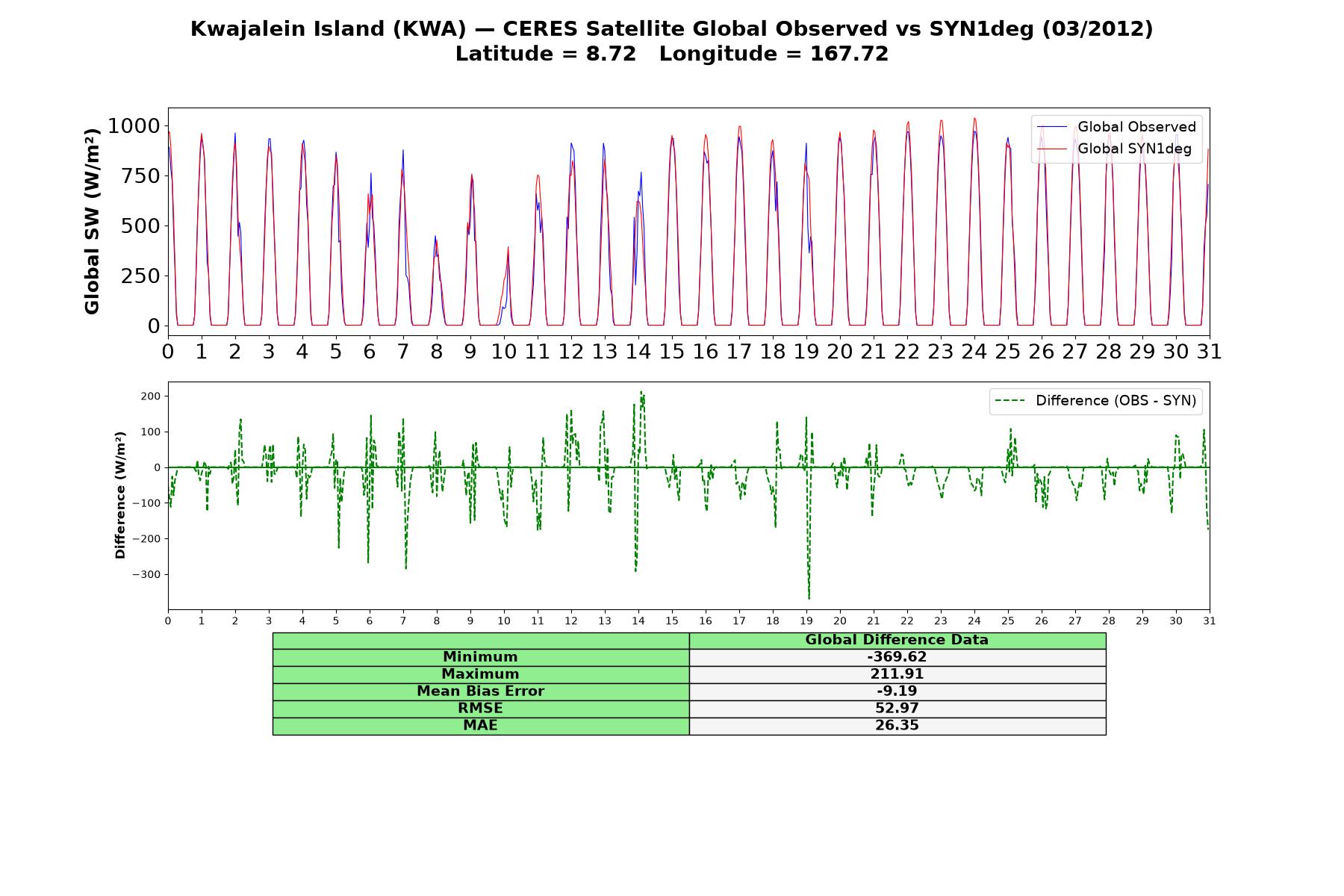Click the Global Difference Data table header
1344x896 pixels.
click(x=897, y=640)
